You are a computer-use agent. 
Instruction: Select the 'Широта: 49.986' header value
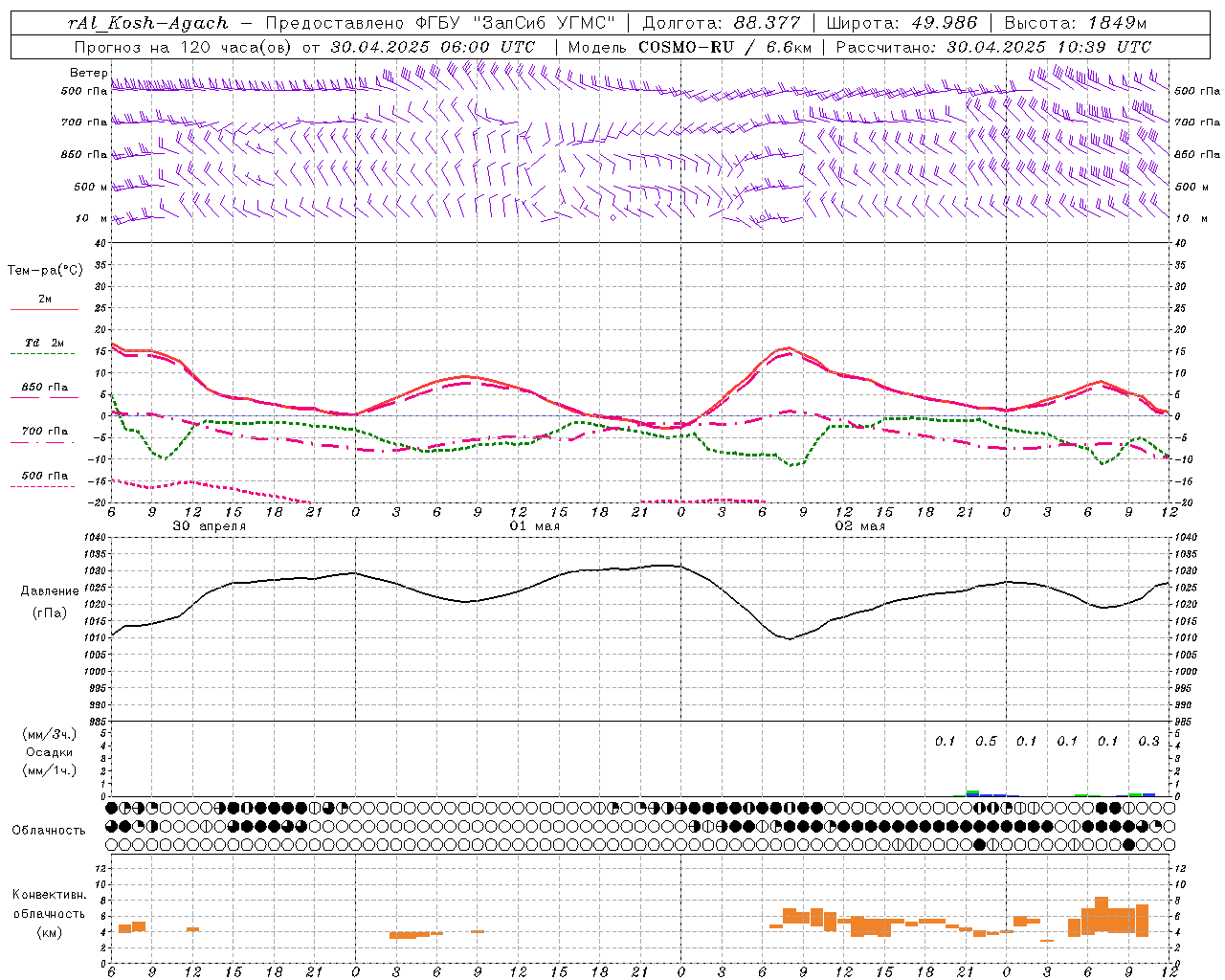902,23
